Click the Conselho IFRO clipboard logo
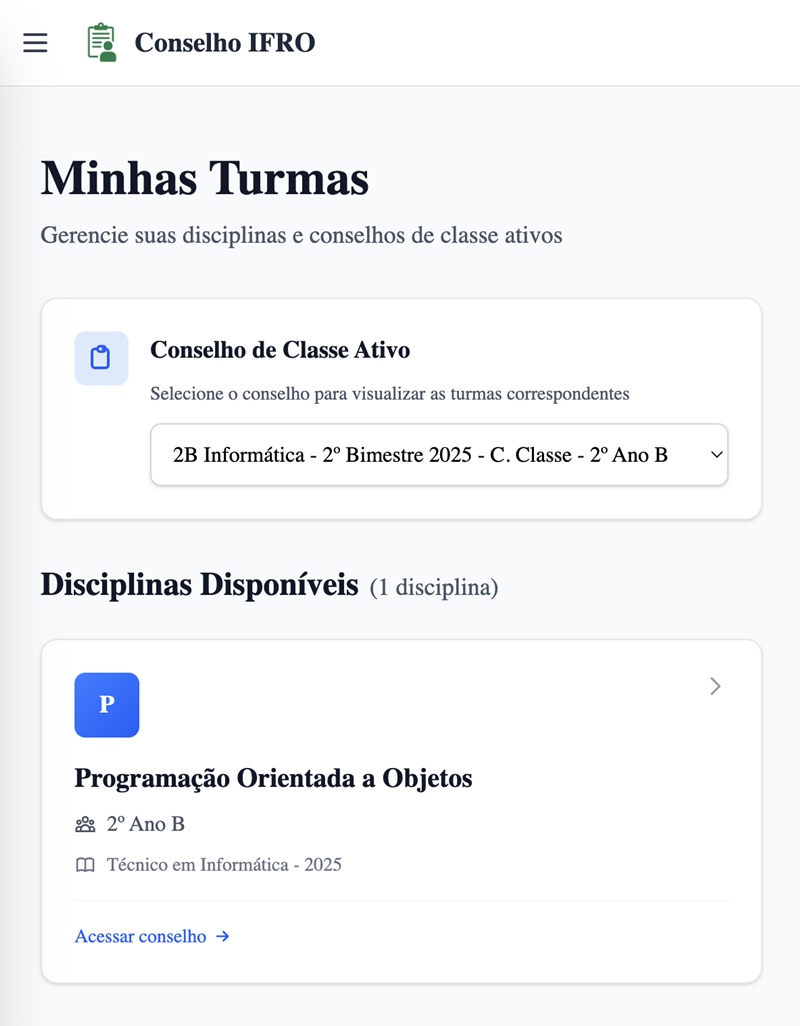Image resolution: width=800 pixels, height=1026 pixels. [101, 43]
